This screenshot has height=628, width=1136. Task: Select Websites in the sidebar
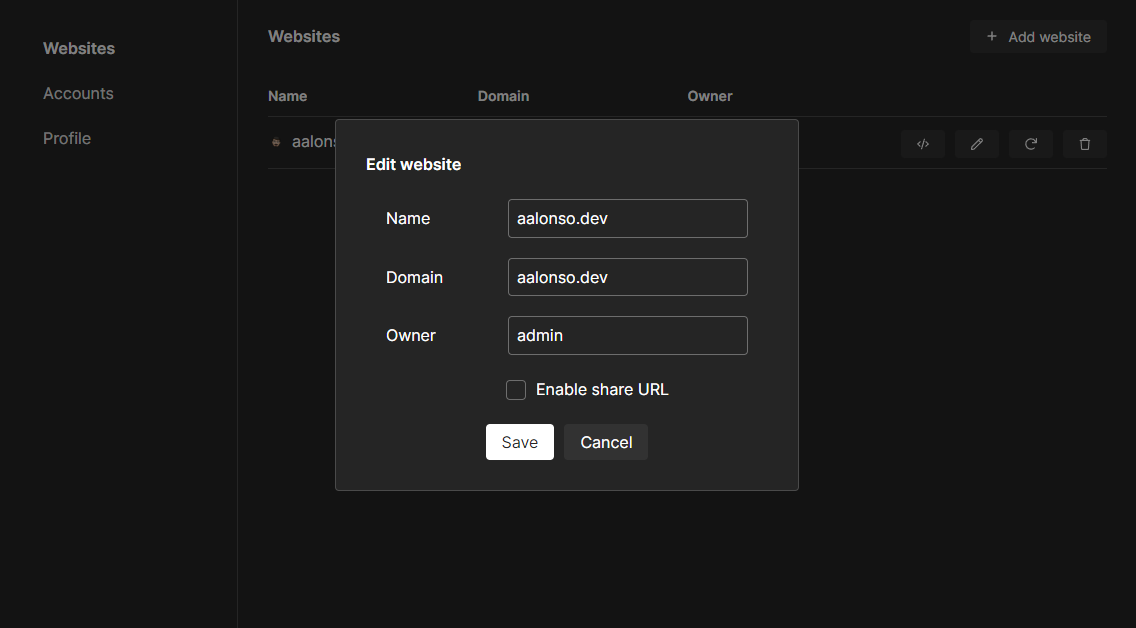coord(78,48)
